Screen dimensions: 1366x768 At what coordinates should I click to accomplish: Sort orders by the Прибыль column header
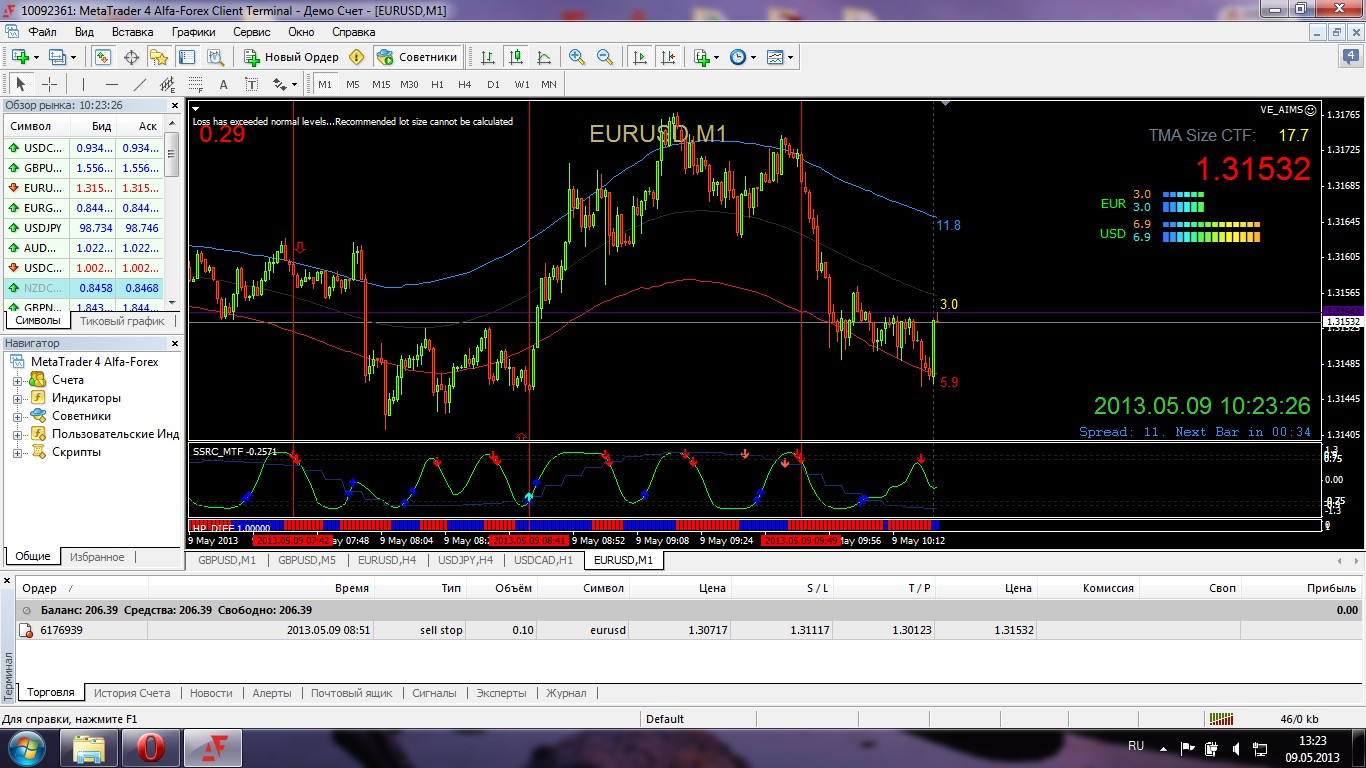click(1302, 588)
